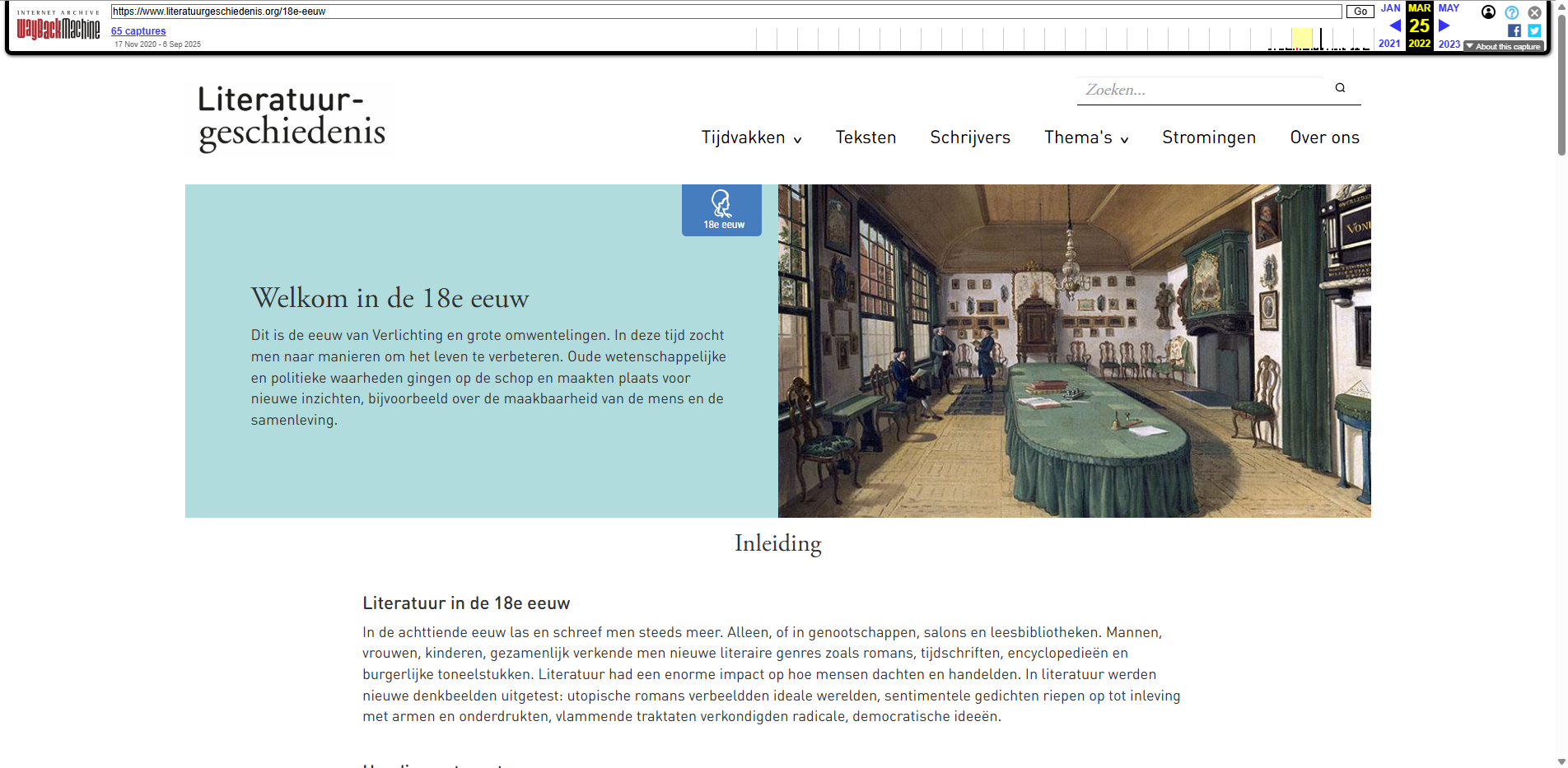Open the Wayback help question icon
1568x768 pixels.
tap(1512, 12)
